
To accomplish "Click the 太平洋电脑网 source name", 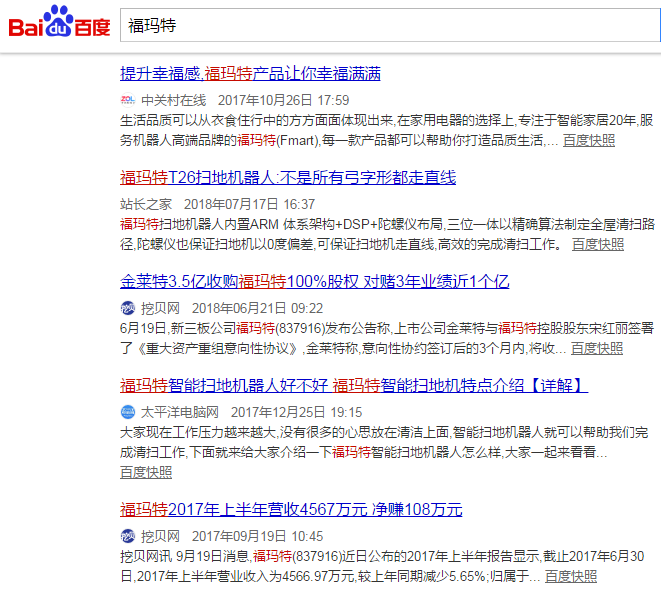I will pos(180,412).
